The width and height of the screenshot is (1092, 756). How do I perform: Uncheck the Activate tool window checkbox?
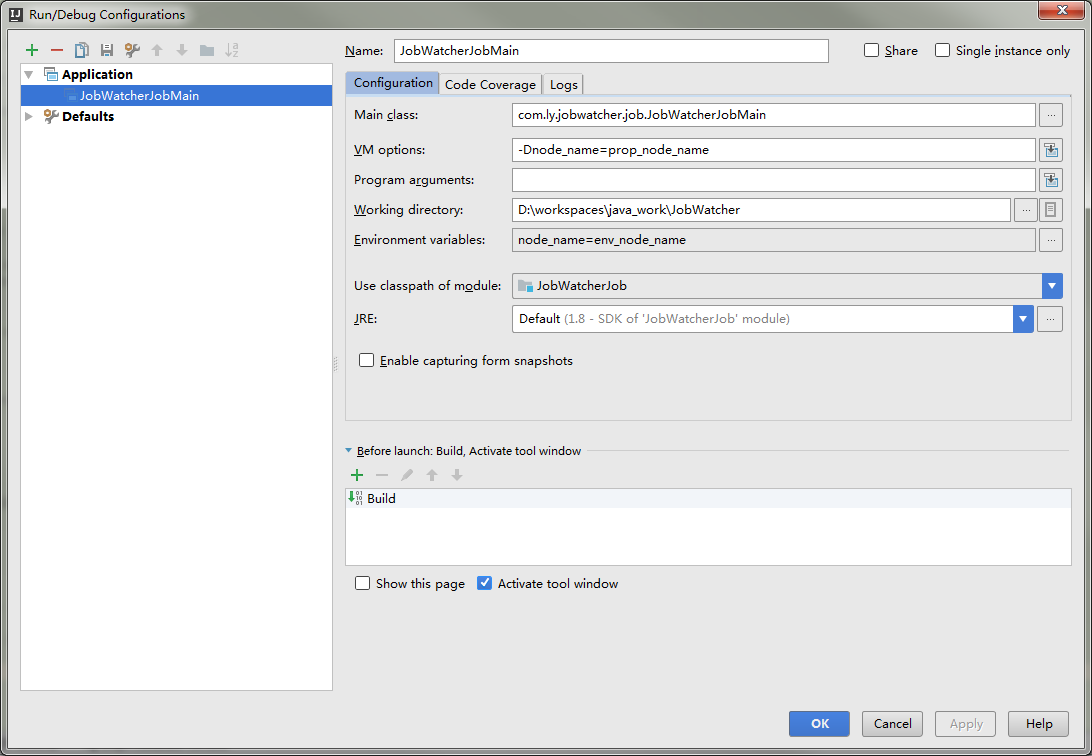[x=484, y=583]
